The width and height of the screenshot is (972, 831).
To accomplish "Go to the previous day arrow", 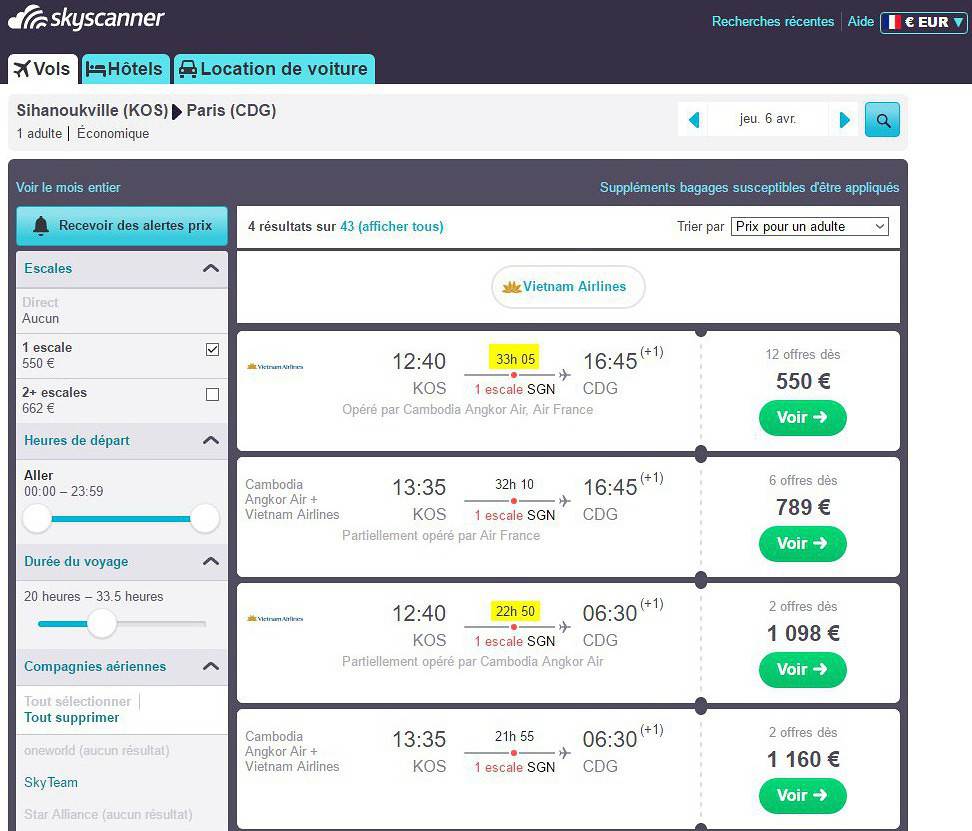I will click(x=694, y=120).
